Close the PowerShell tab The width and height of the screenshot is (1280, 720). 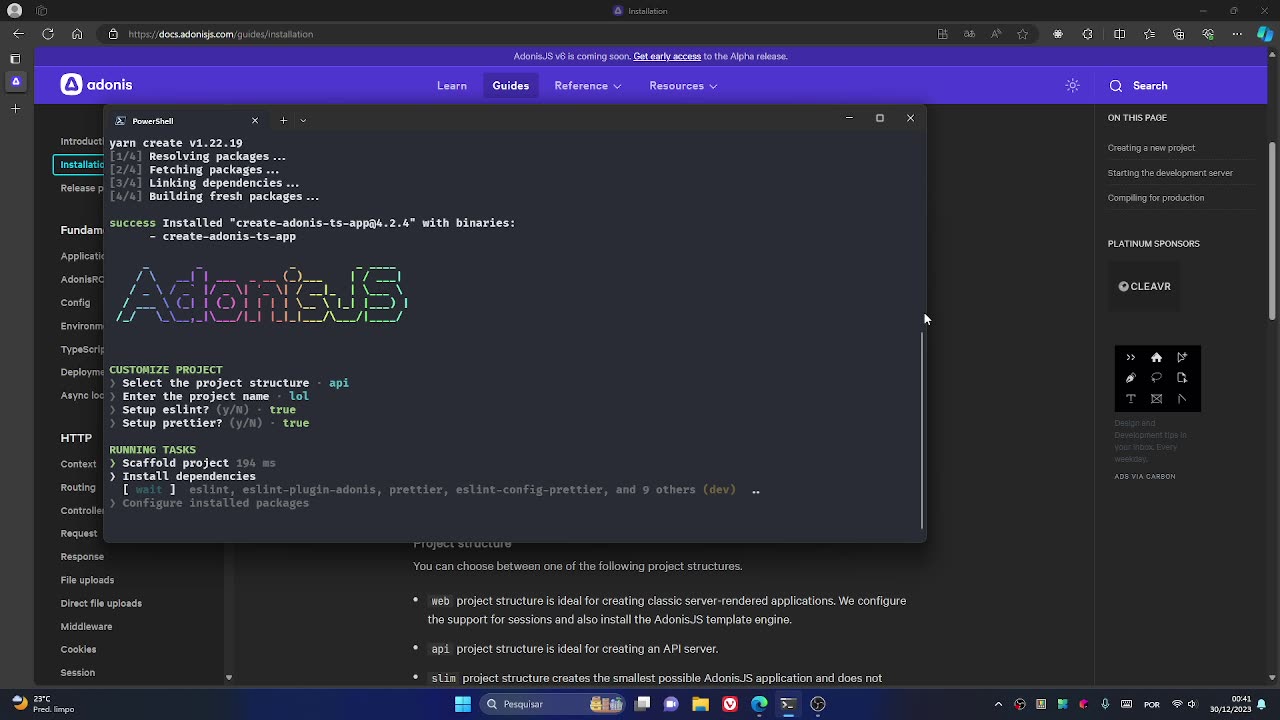pyautogui.click(x=255, y=121)
